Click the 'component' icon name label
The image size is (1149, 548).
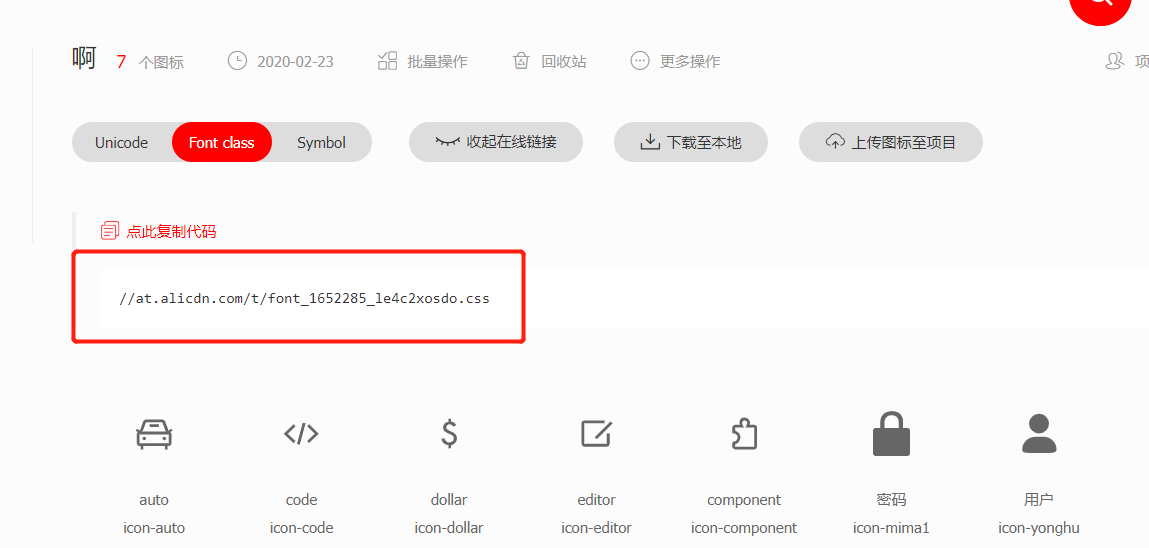pos(744,500)
